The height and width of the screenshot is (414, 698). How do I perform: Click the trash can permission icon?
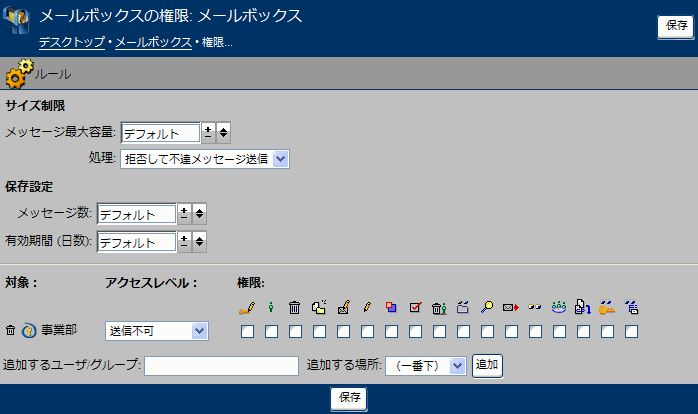[x=295, y=308]
